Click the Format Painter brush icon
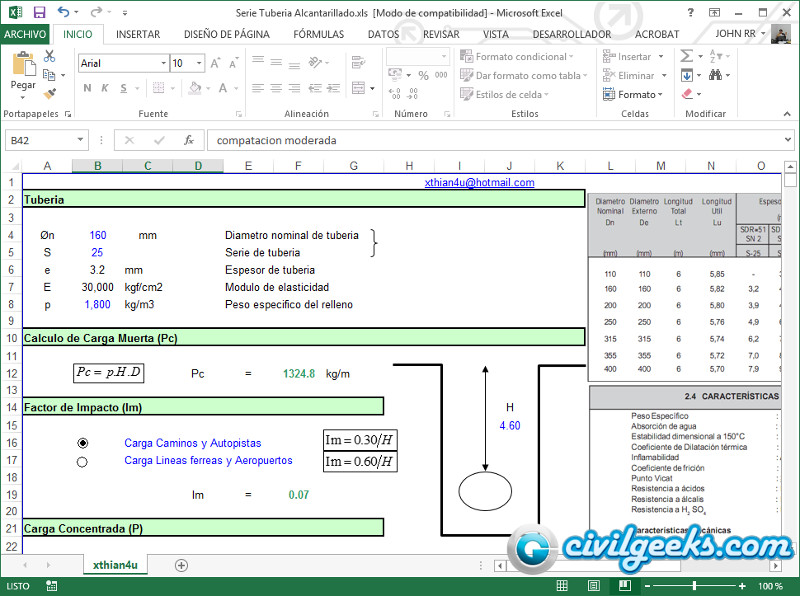Viewport: 800px width, 596px height. [50, 93]
